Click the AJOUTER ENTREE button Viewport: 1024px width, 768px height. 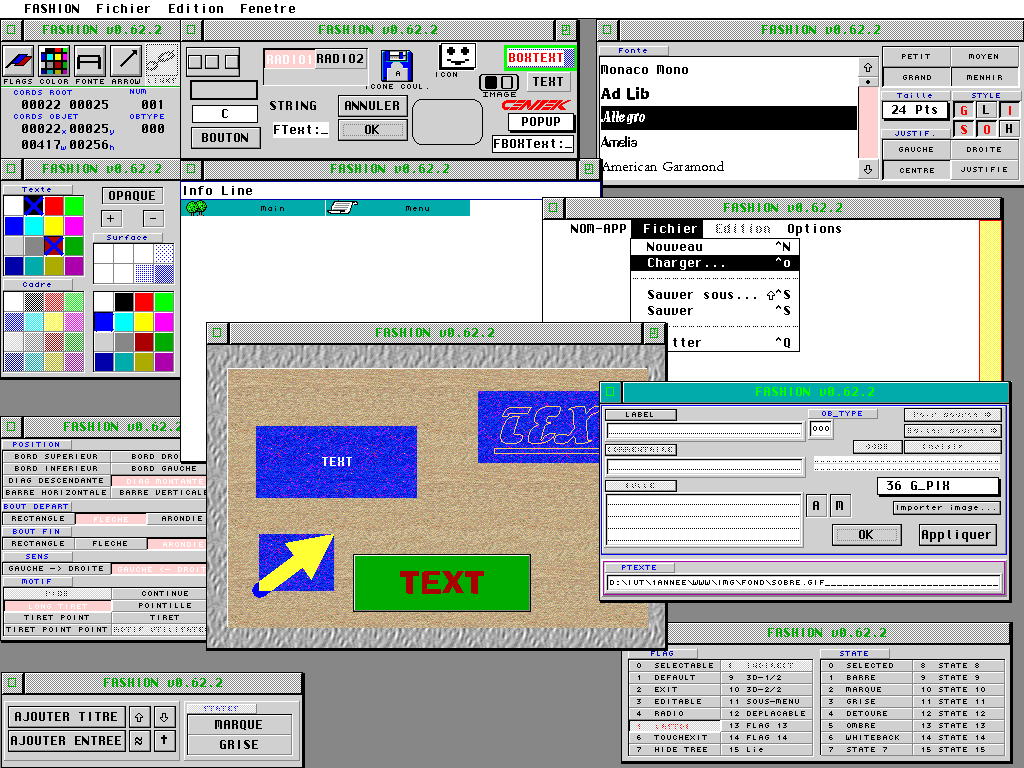(66, 741)
